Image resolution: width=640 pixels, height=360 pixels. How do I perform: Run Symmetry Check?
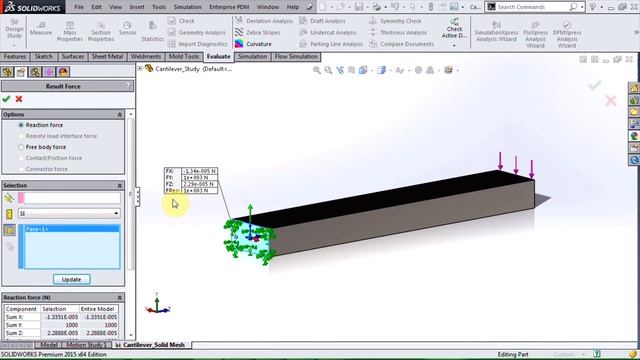coord(395,21)
